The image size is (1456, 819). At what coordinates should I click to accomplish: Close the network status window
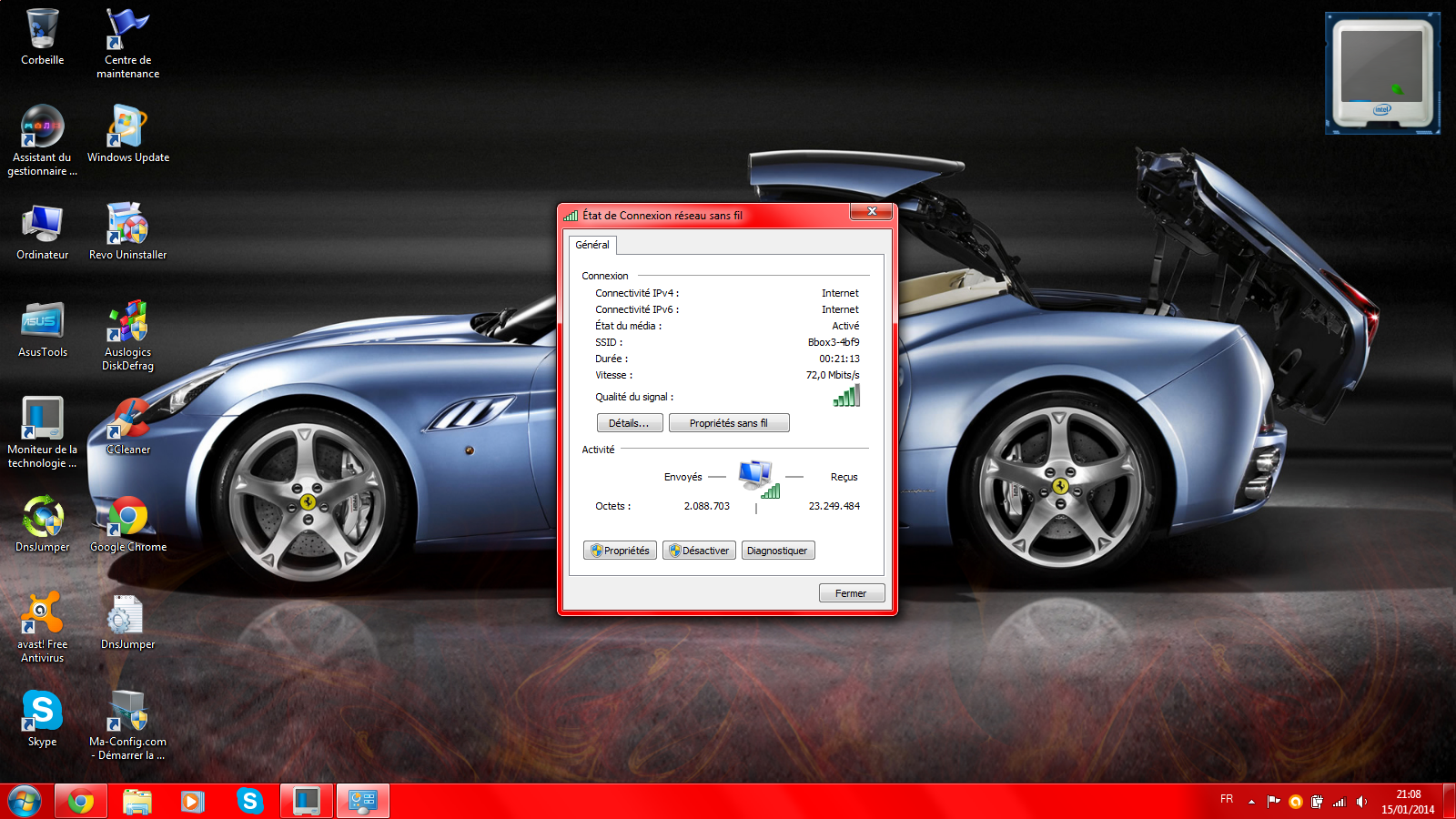point(872,211)
